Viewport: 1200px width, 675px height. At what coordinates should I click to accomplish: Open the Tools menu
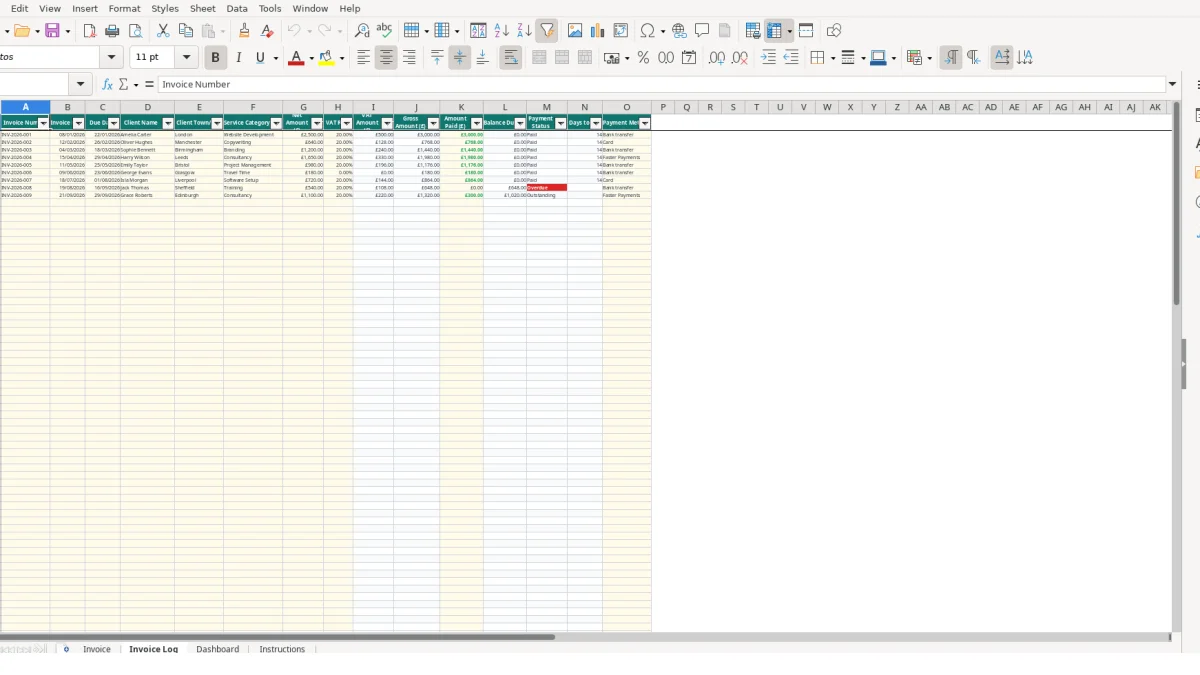[270, 8]
